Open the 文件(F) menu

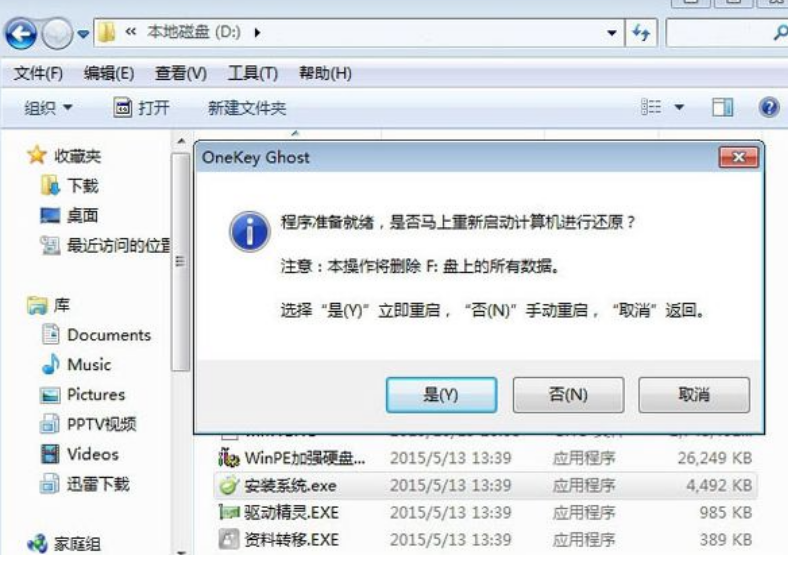pos(38,73)
